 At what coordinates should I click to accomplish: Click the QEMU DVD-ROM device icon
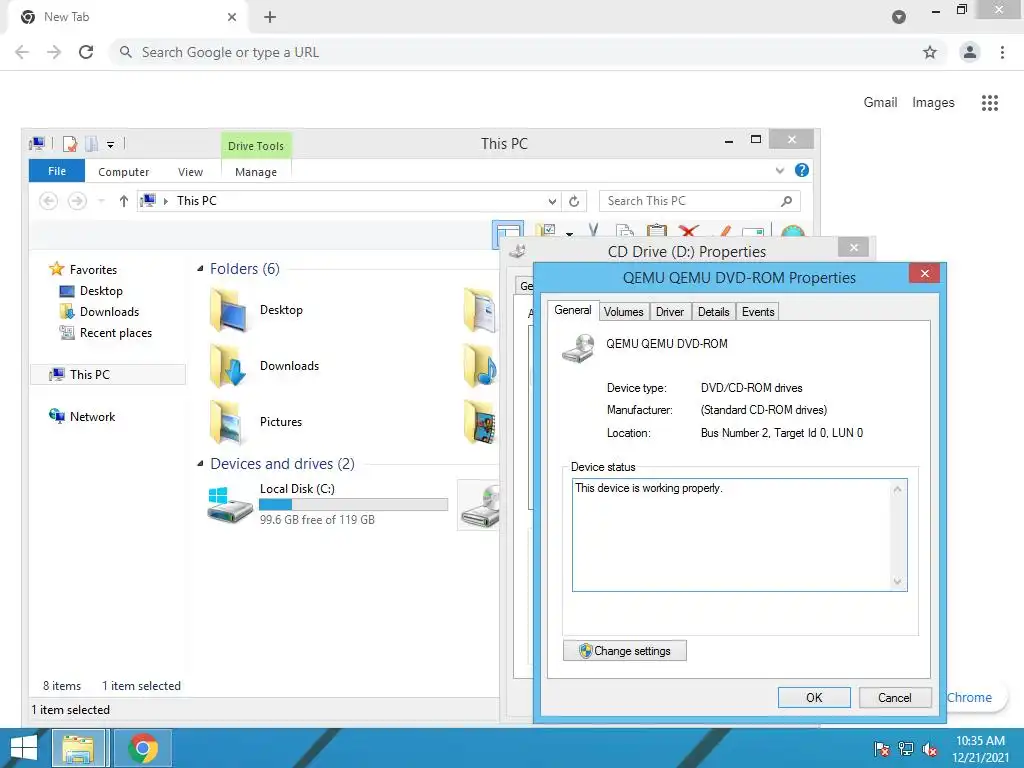(579, 347)
